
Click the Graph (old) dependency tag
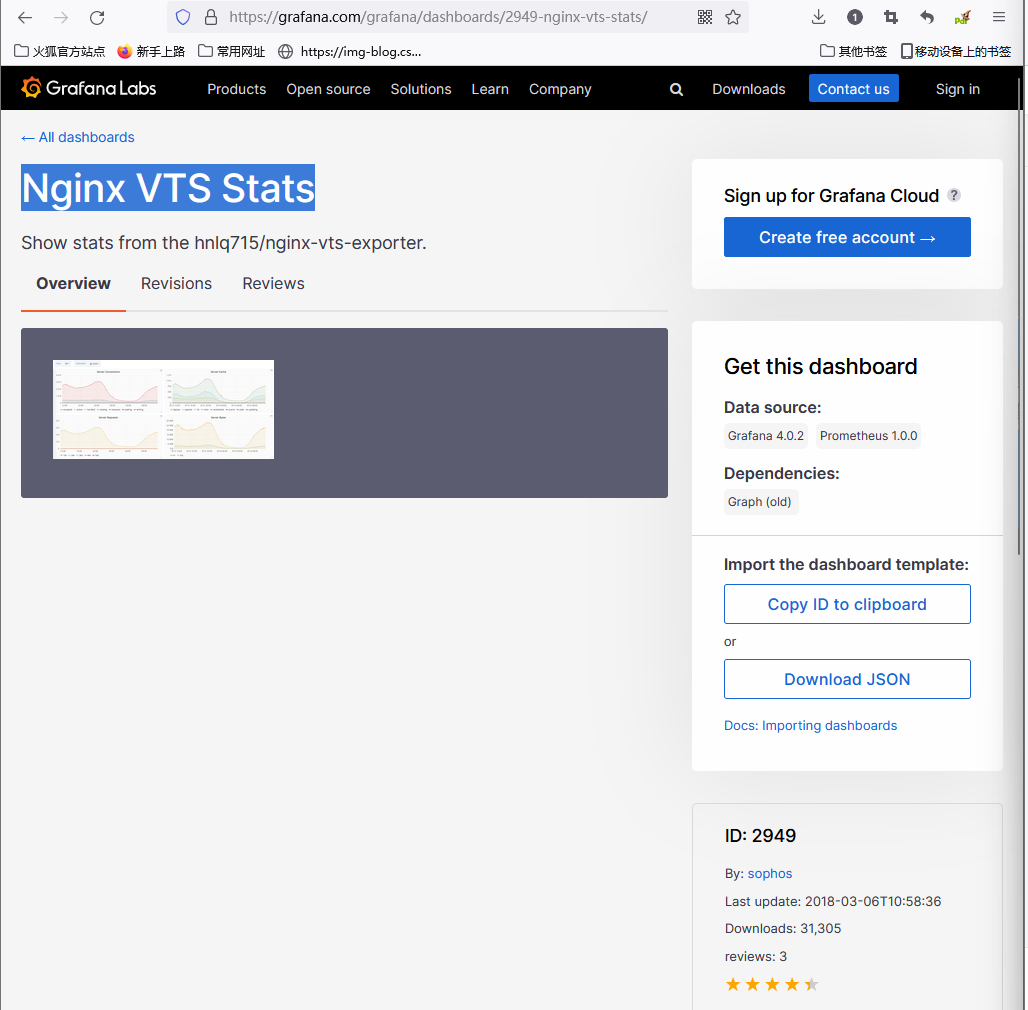pyautogui.click(x=761, y=502)
